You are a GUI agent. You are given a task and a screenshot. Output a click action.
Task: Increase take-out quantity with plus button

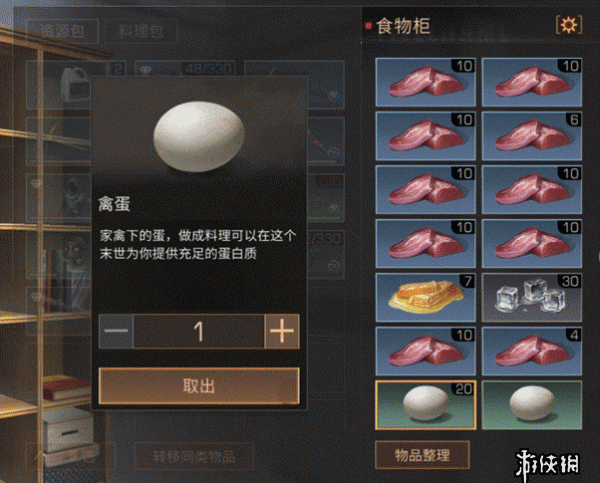pos(282,331)
